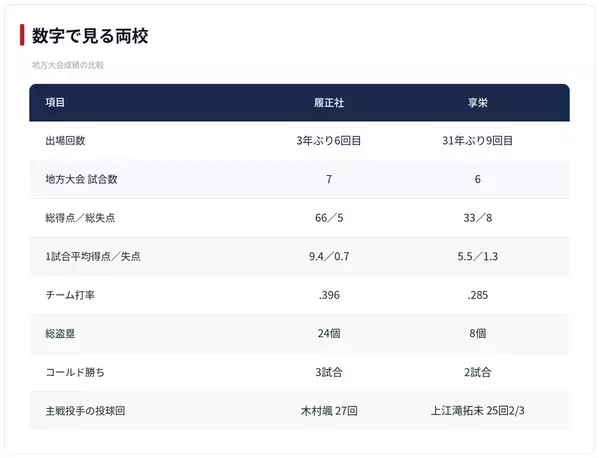Viewport: 599px width, 458px height.
Task: Click the cell 31年ぶり9回目
Action: (x=478, y=141)
